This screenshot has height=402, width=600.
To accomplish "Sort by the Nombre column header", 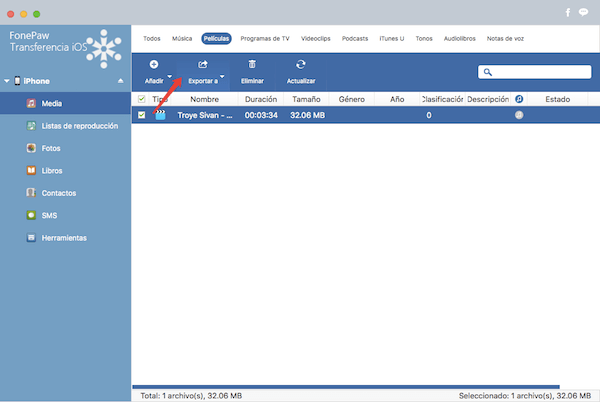I will 204,99.
